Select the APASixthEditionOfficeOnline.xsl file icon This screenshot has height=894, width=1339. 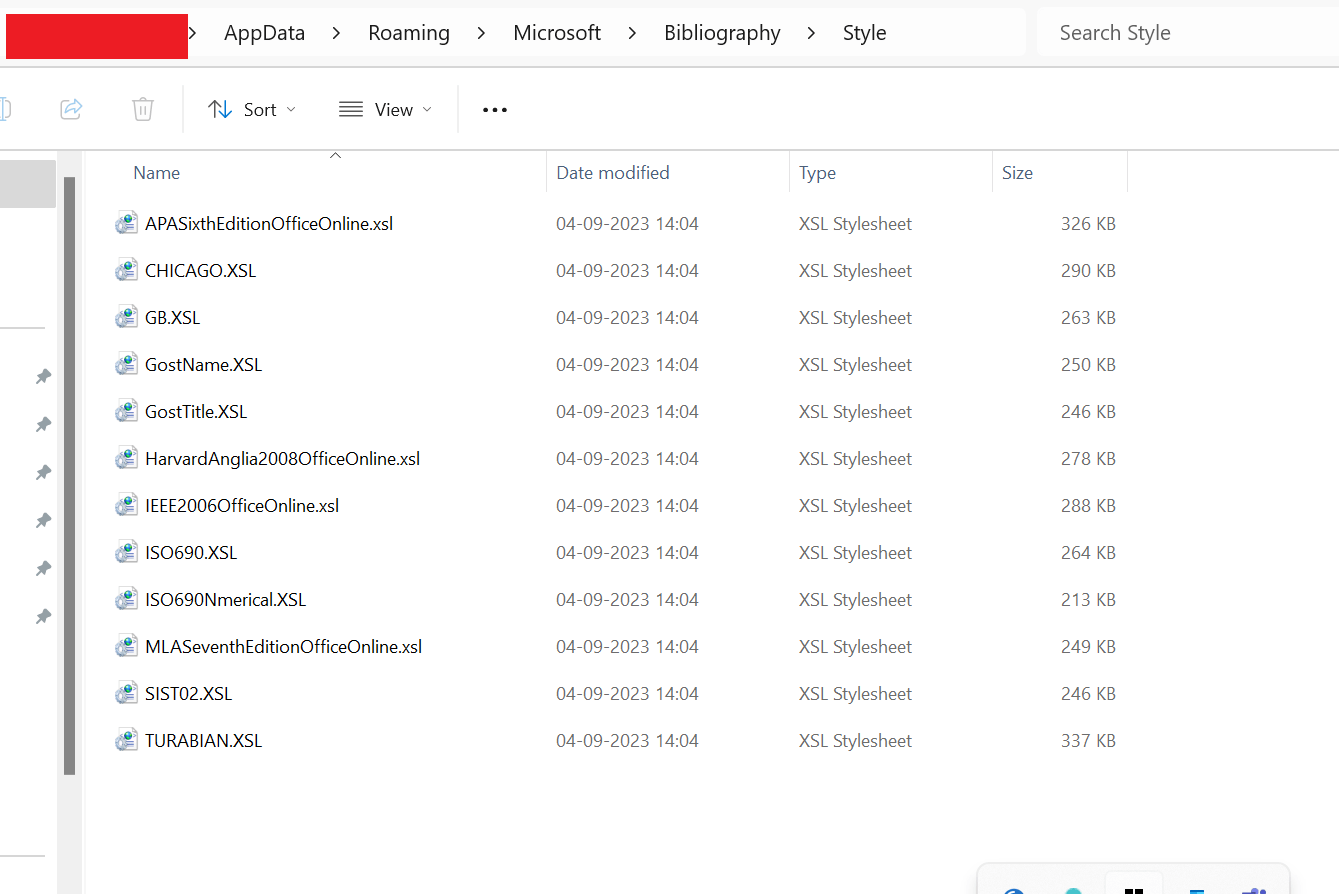coord(126,224)
